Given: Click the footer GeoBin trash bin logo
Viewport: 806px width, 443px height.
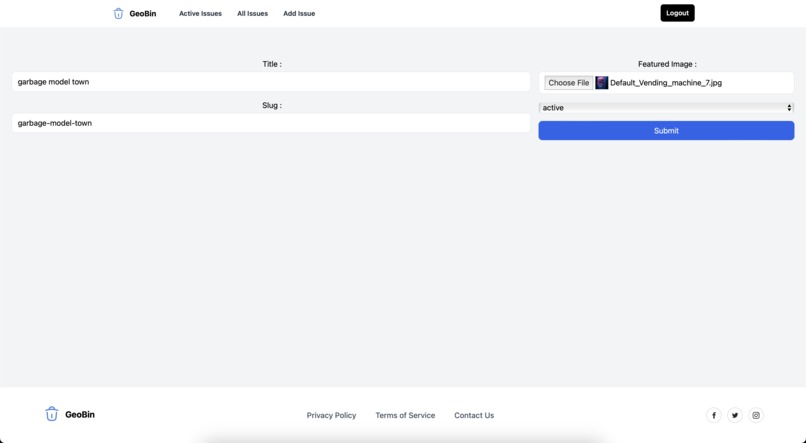Looking at the screenshot, I should coord(51,414).
